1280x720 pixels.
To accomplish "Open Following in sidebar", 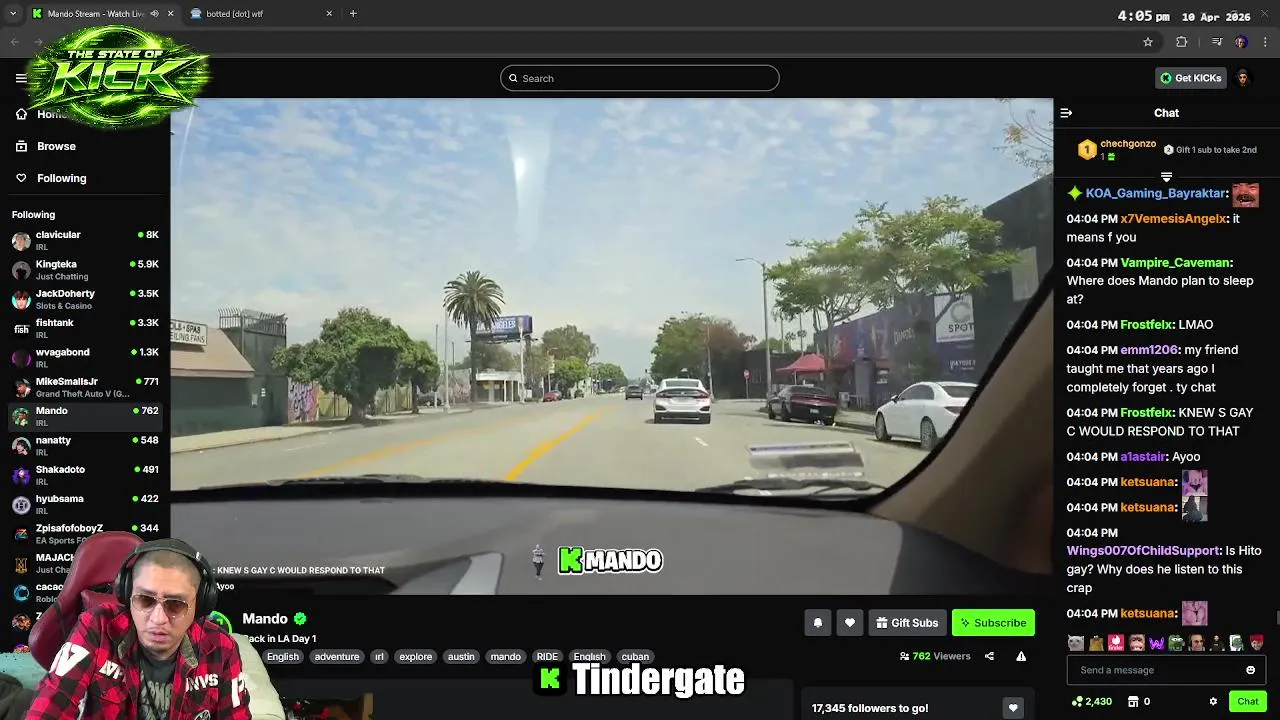I will [x=61, y=178].
